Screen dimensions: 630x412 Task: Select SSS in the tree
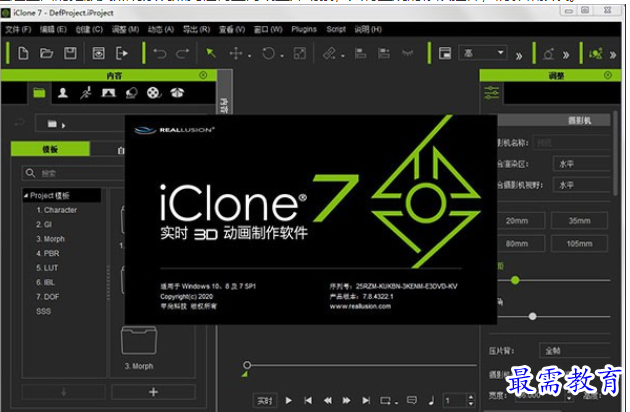tap(44, 311)
